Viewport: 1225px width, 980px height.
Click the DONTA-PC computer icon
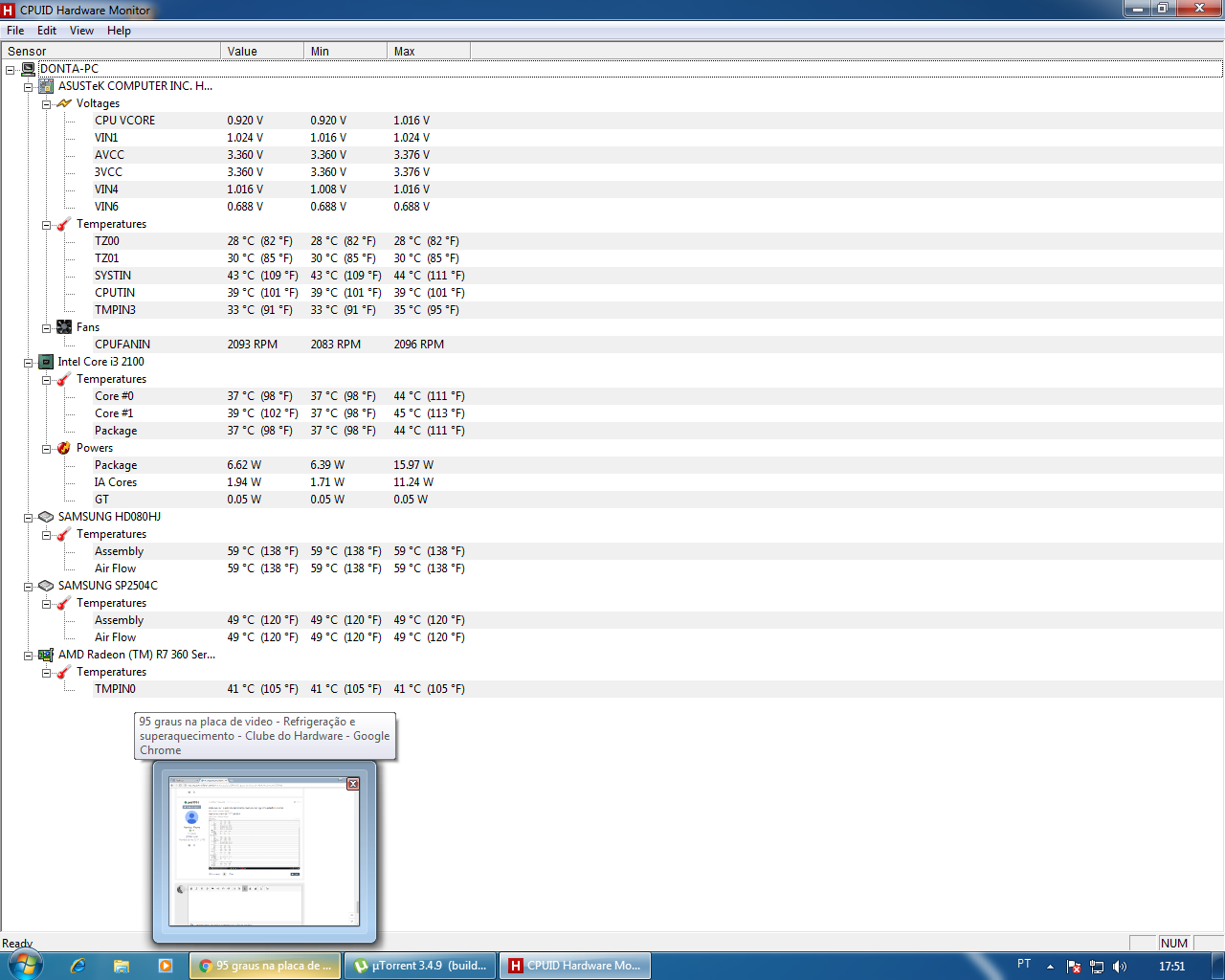[29, 69]
